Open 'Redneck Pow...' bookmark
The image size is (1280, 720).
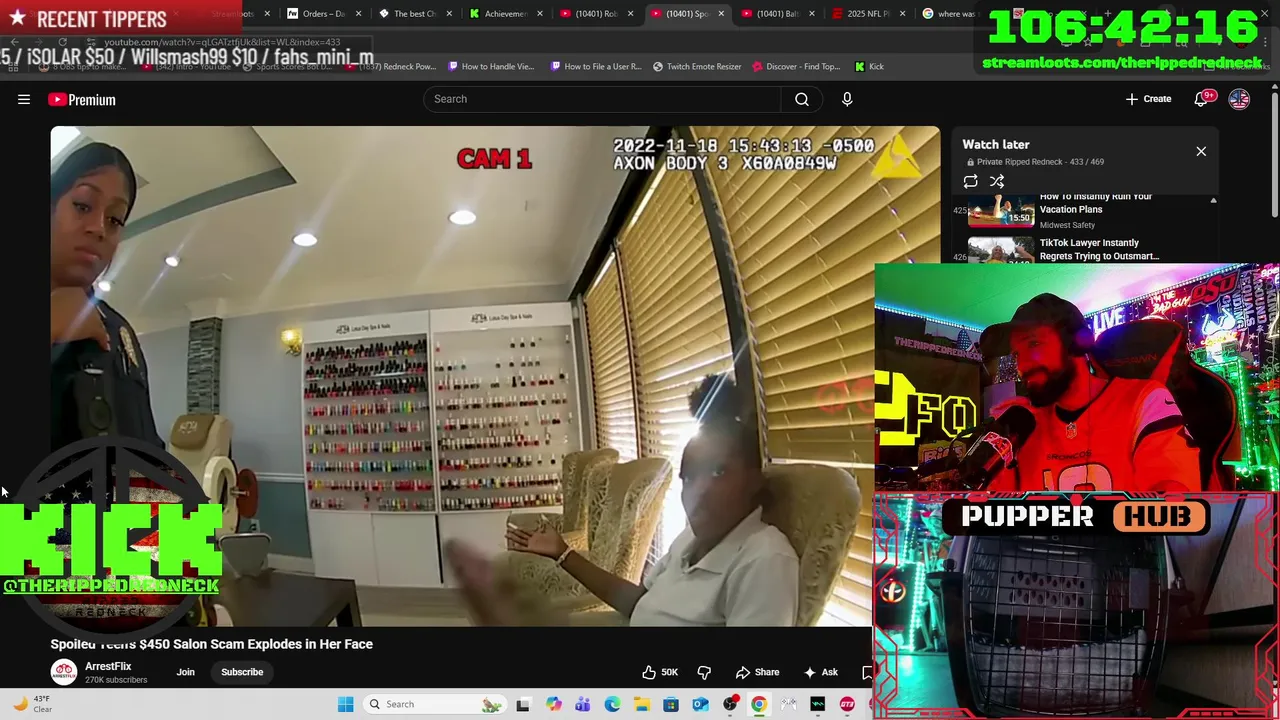click(391, 67)
